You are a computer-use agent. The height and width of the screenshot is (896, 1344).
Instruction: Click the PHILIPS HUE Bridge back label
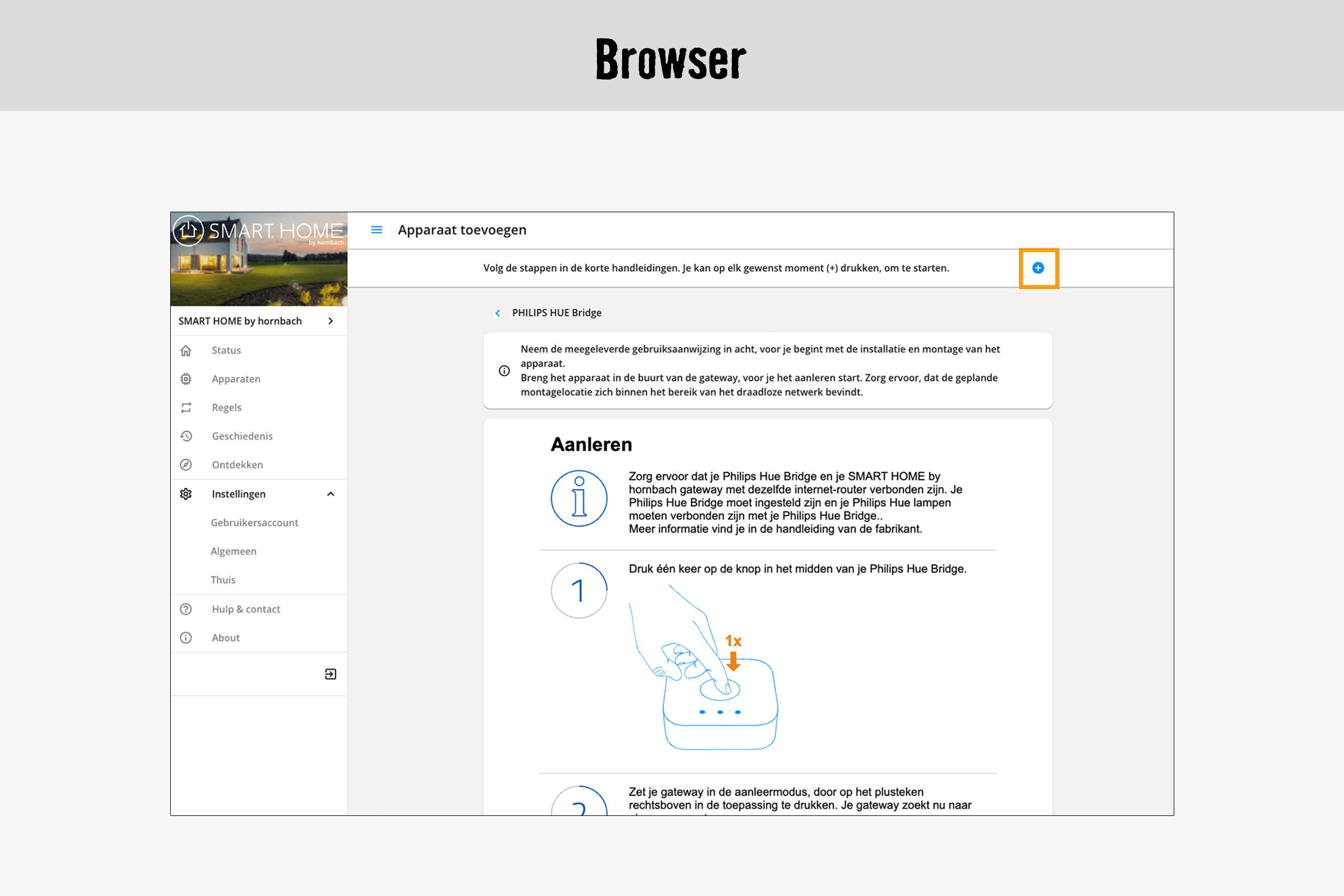(557, 313)
